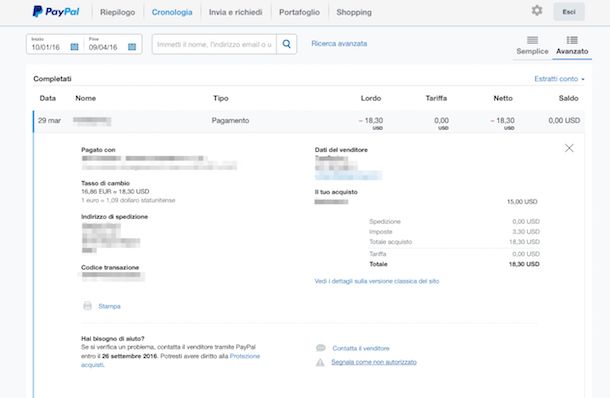Click the Ricerca avanzata link
610x398 pixels.
click(339, 44)
